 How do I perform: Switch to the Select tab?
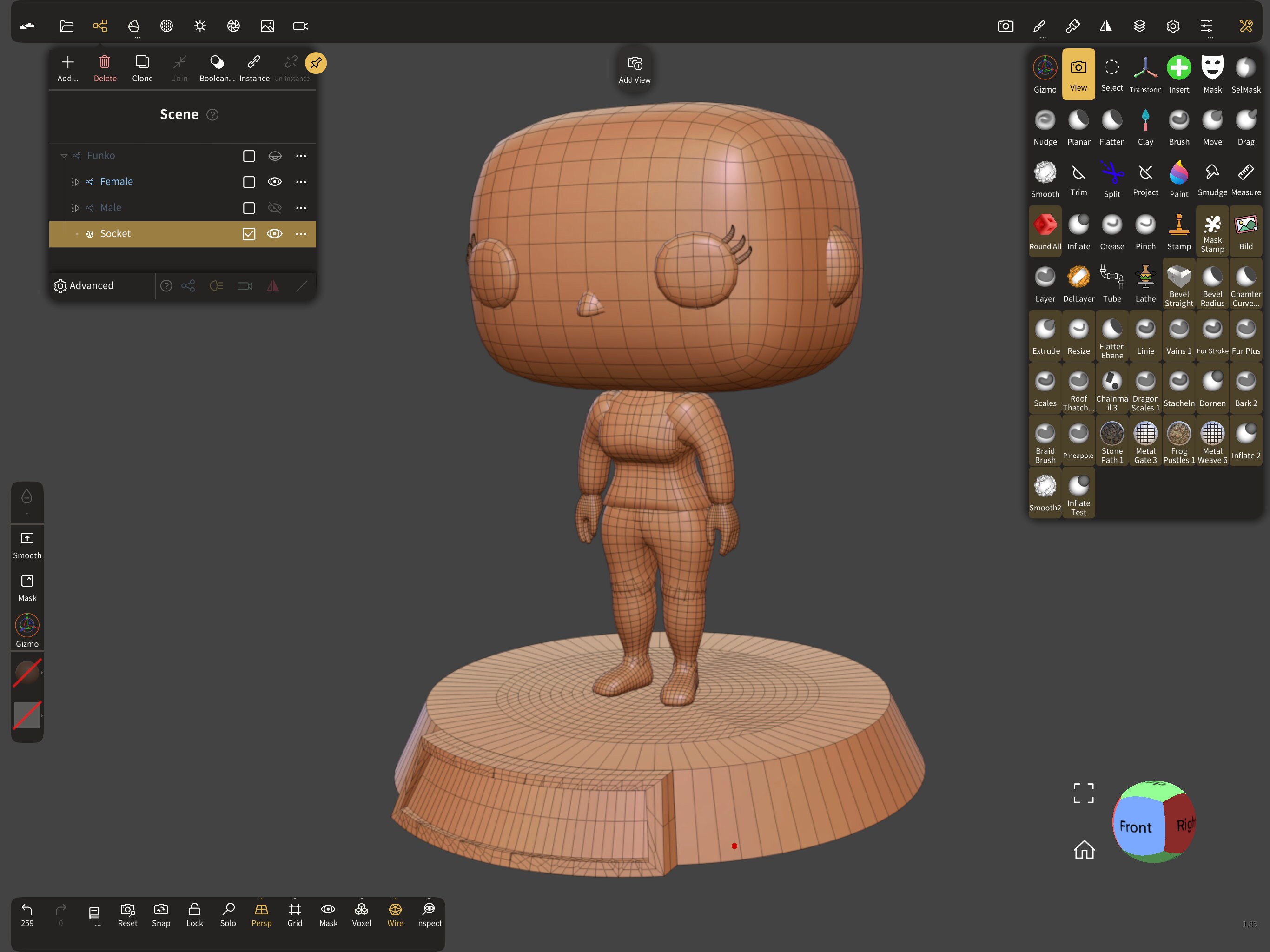click(x=1112, y=73)
